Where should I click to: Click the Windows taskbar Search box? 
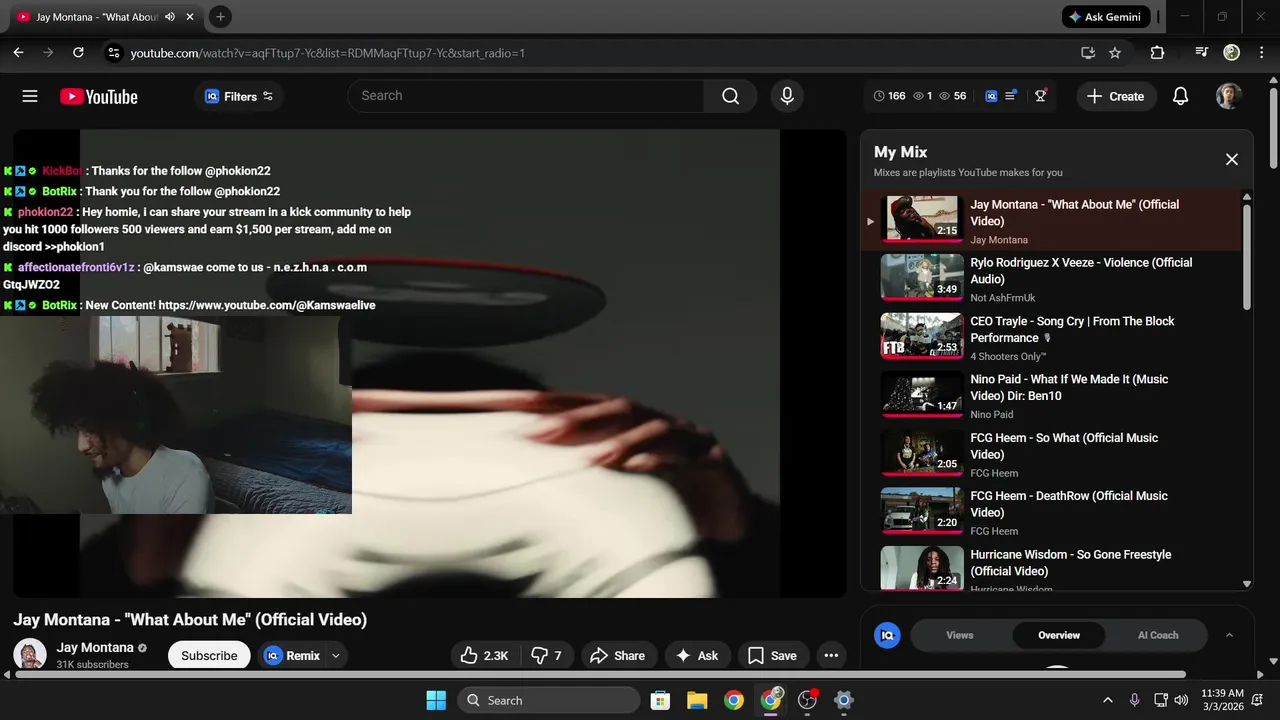549,700
